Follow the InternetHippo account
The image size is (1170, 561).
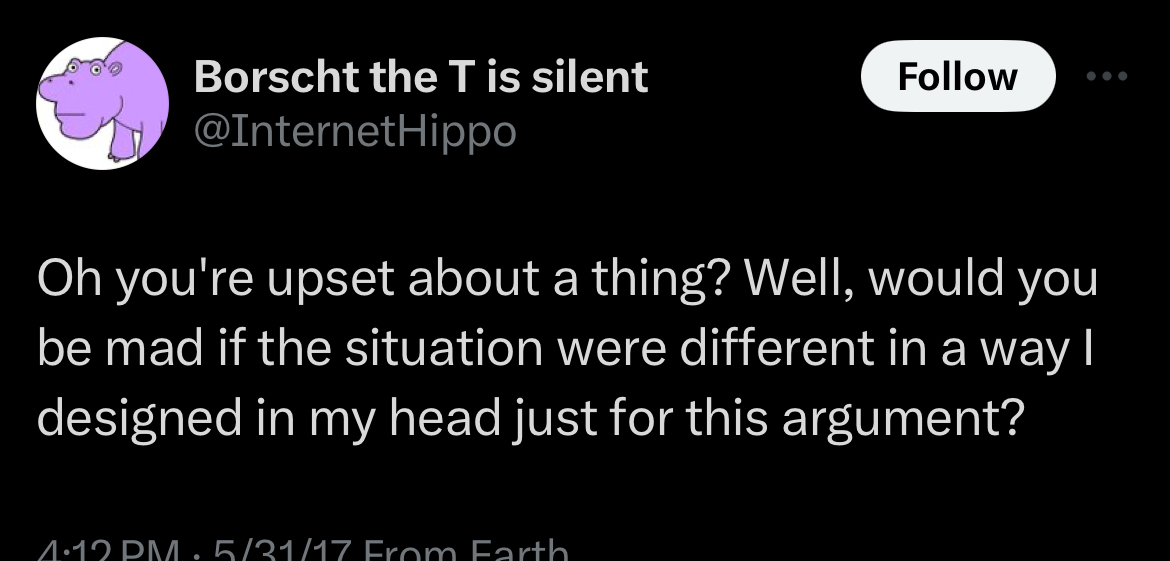click(957, 76)
